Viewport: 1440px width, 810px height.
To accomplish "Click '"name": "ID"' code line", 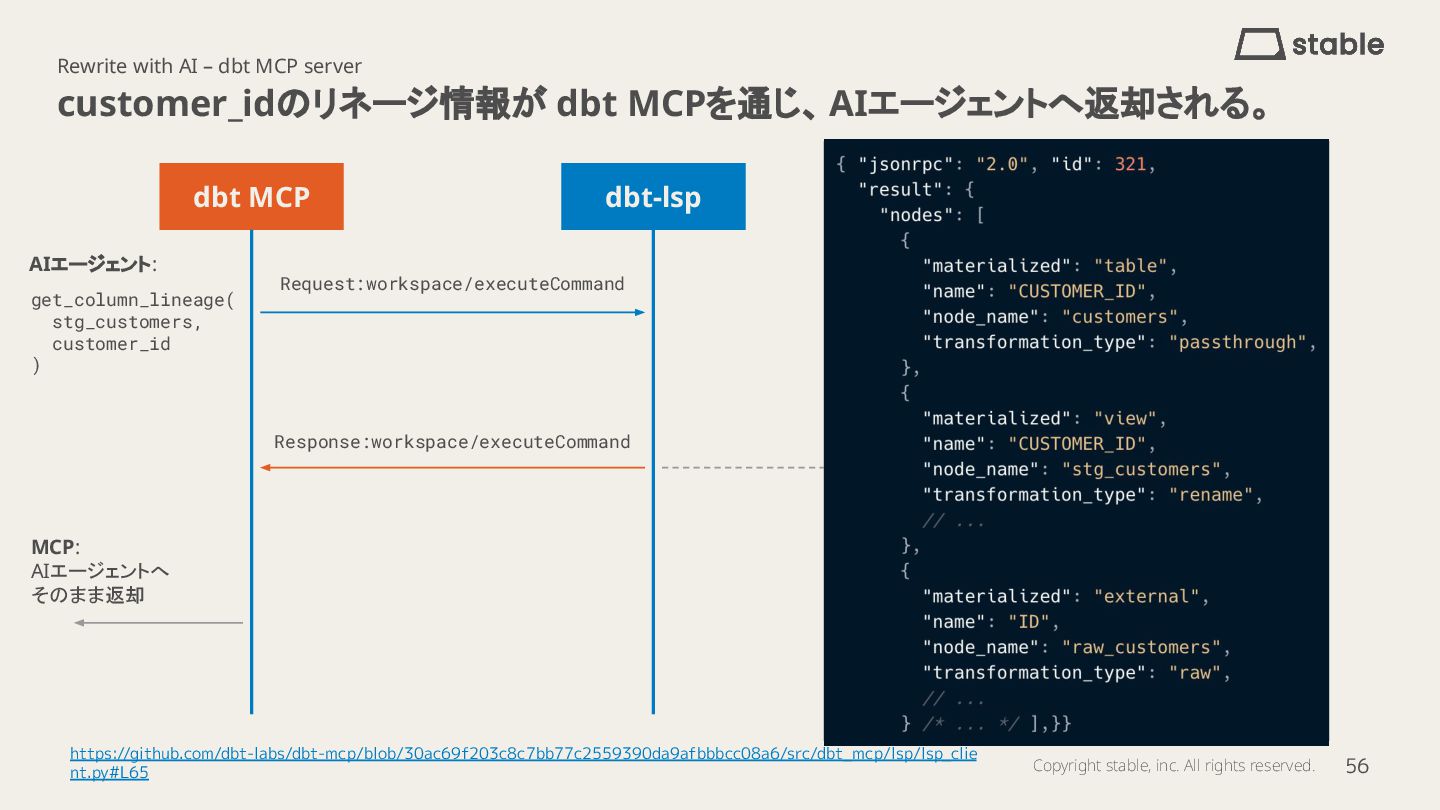I will coord(990,622).
